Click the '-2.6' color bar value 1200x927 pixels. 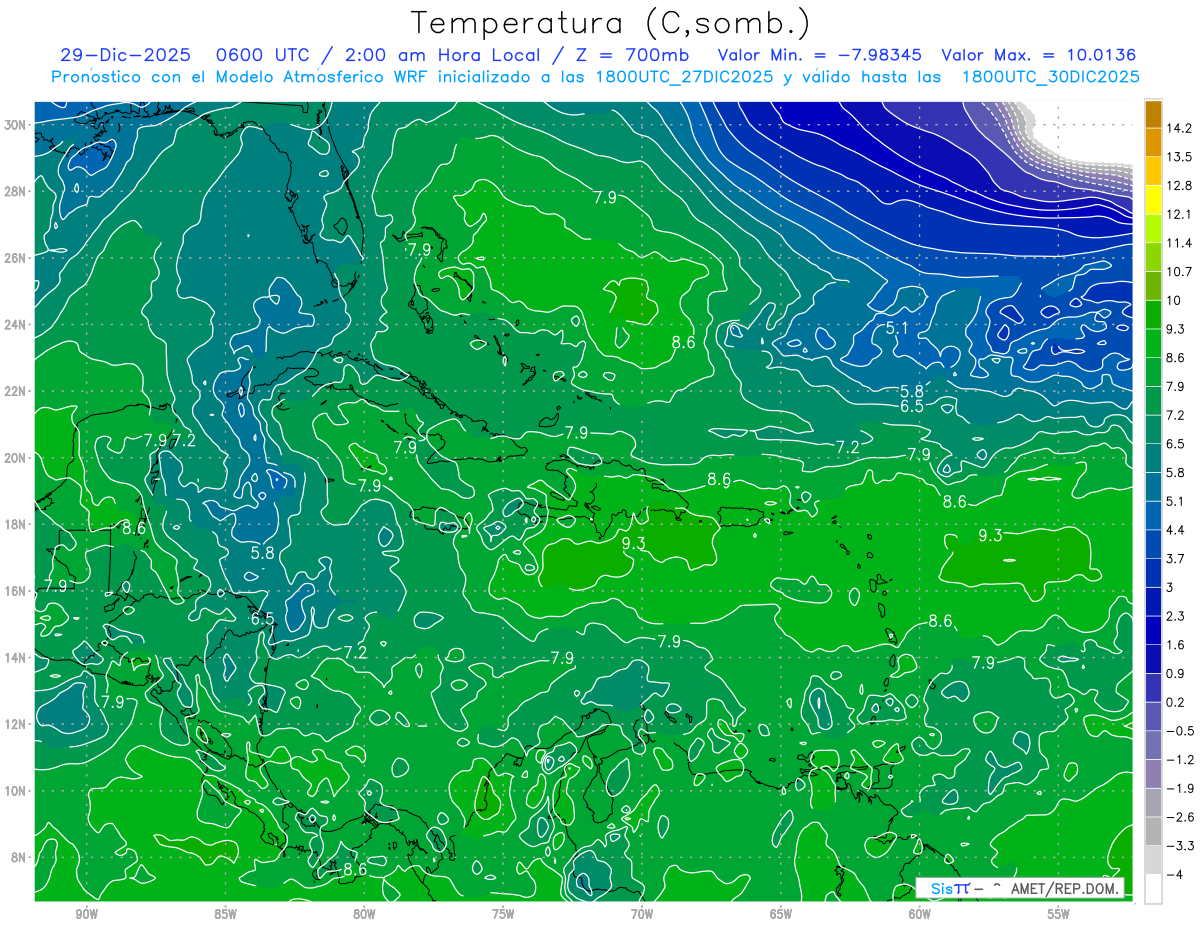1180,817
